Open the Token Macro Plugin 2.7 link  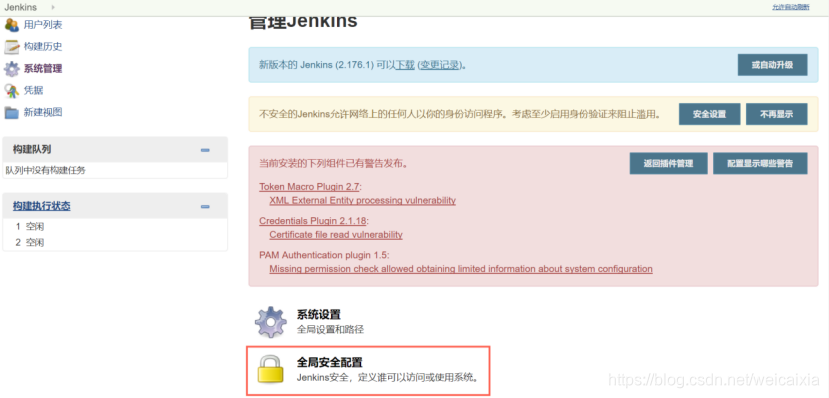(309, 187)
